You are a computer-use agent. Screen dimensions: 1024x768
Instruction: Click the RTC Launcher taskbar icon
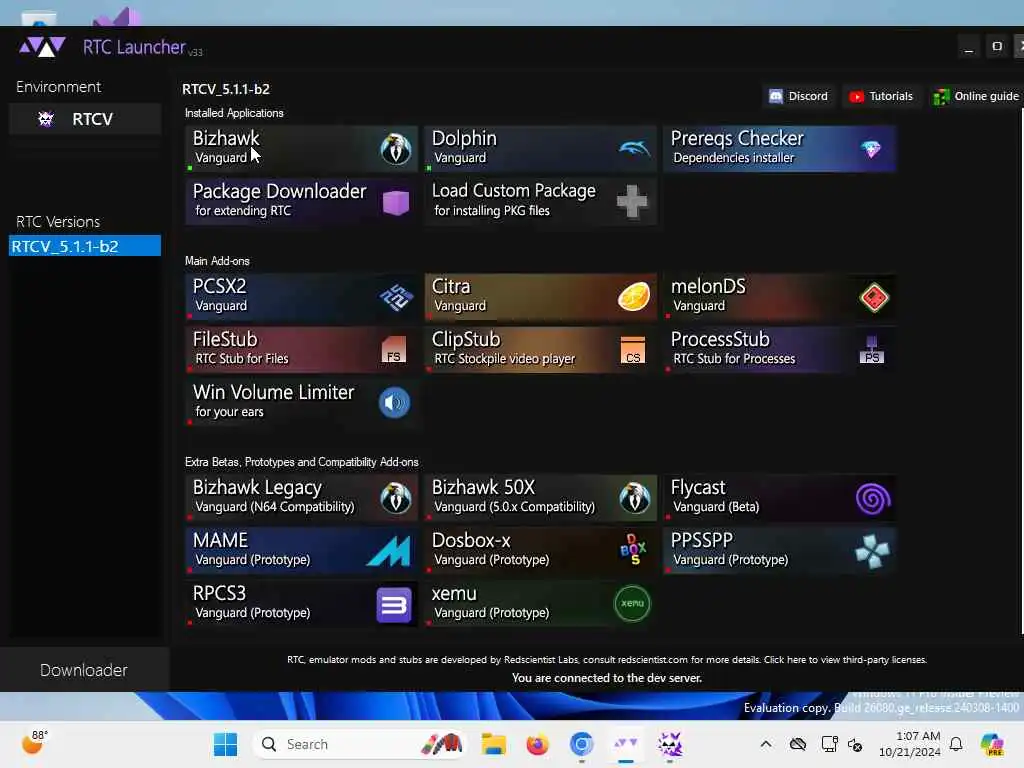[x=626, y=744]
